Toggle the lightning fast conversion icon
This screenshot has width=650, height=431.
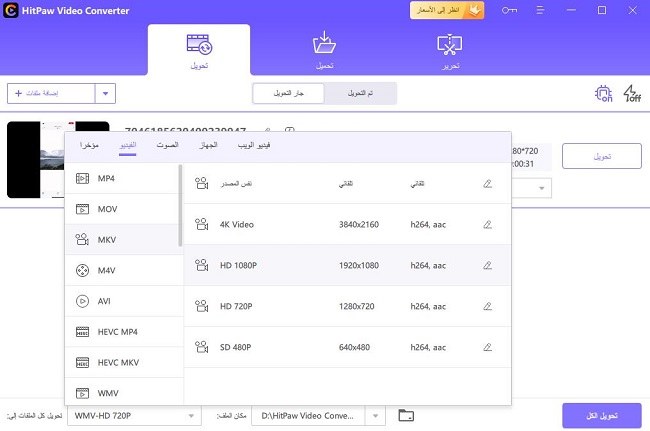tap(632, 93)
